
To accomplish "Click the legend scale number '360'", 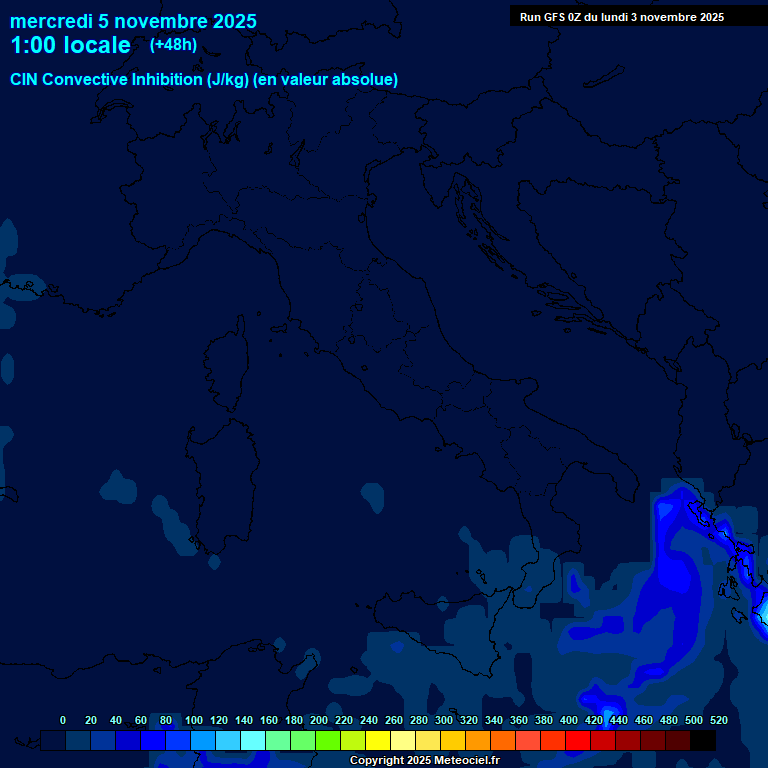I will pos(519,720).
